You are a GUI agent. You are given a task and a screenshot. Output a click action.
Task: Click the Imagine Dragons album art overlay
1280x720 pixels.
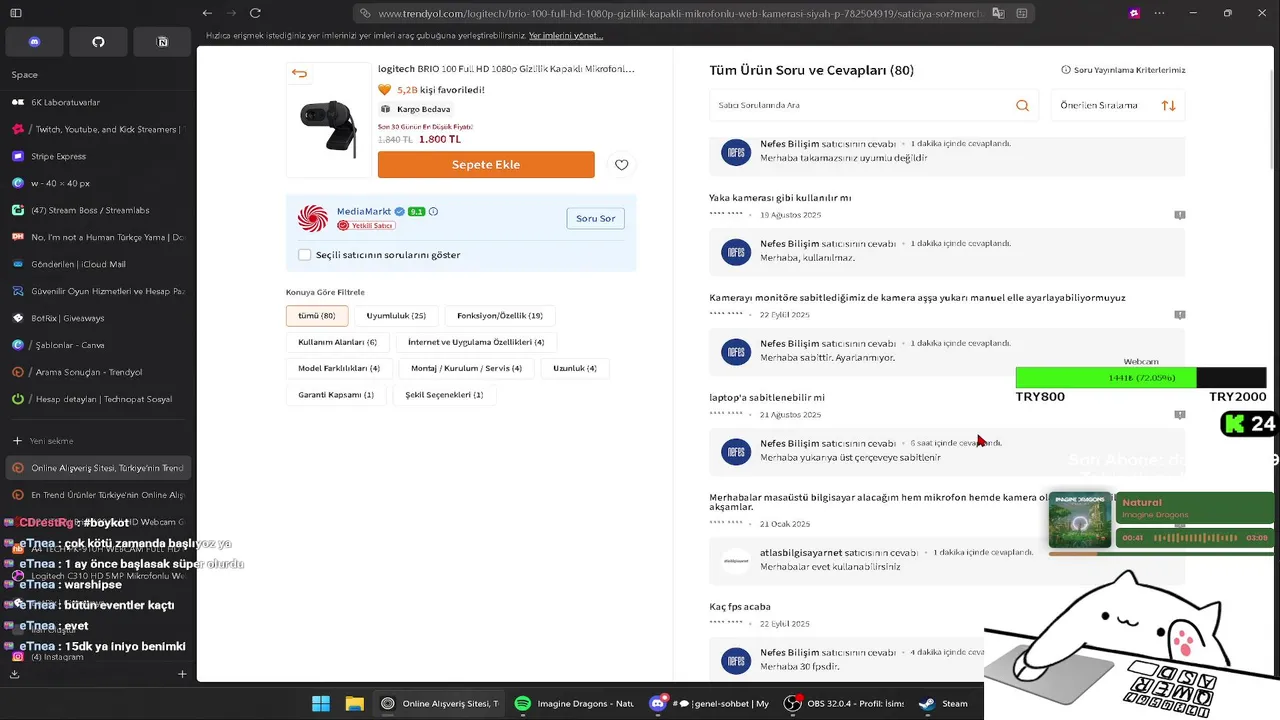pyautogui.click(x=1079, y=520)
